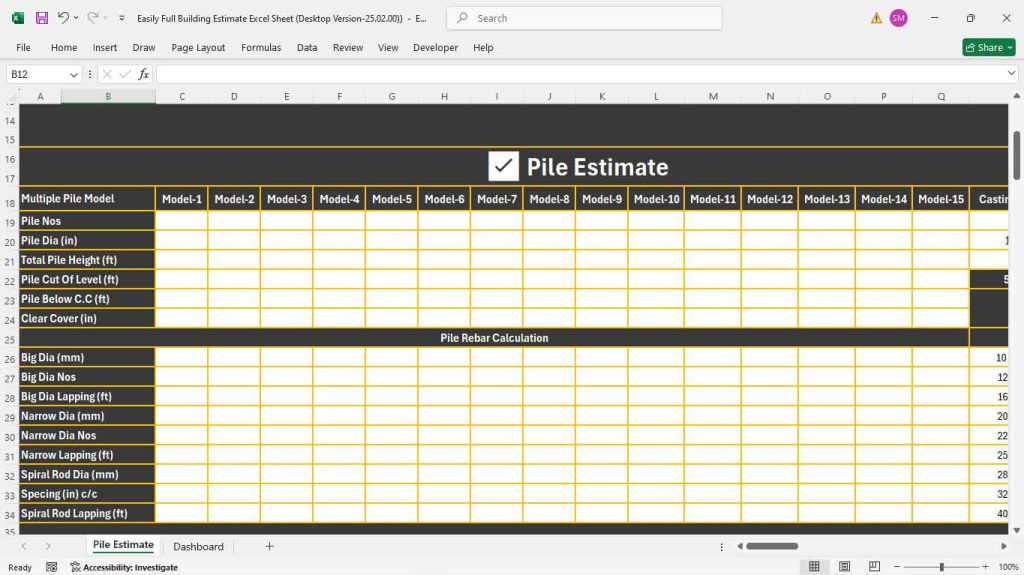Click the Pile Rebar Calculation header

coord(494,338)
